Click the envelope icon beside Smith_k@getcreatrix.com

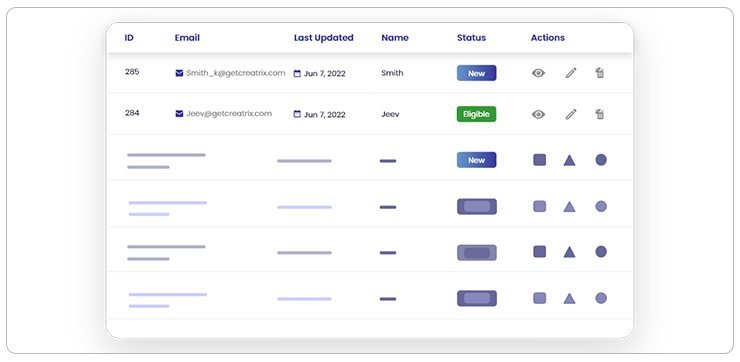[179, 73]
